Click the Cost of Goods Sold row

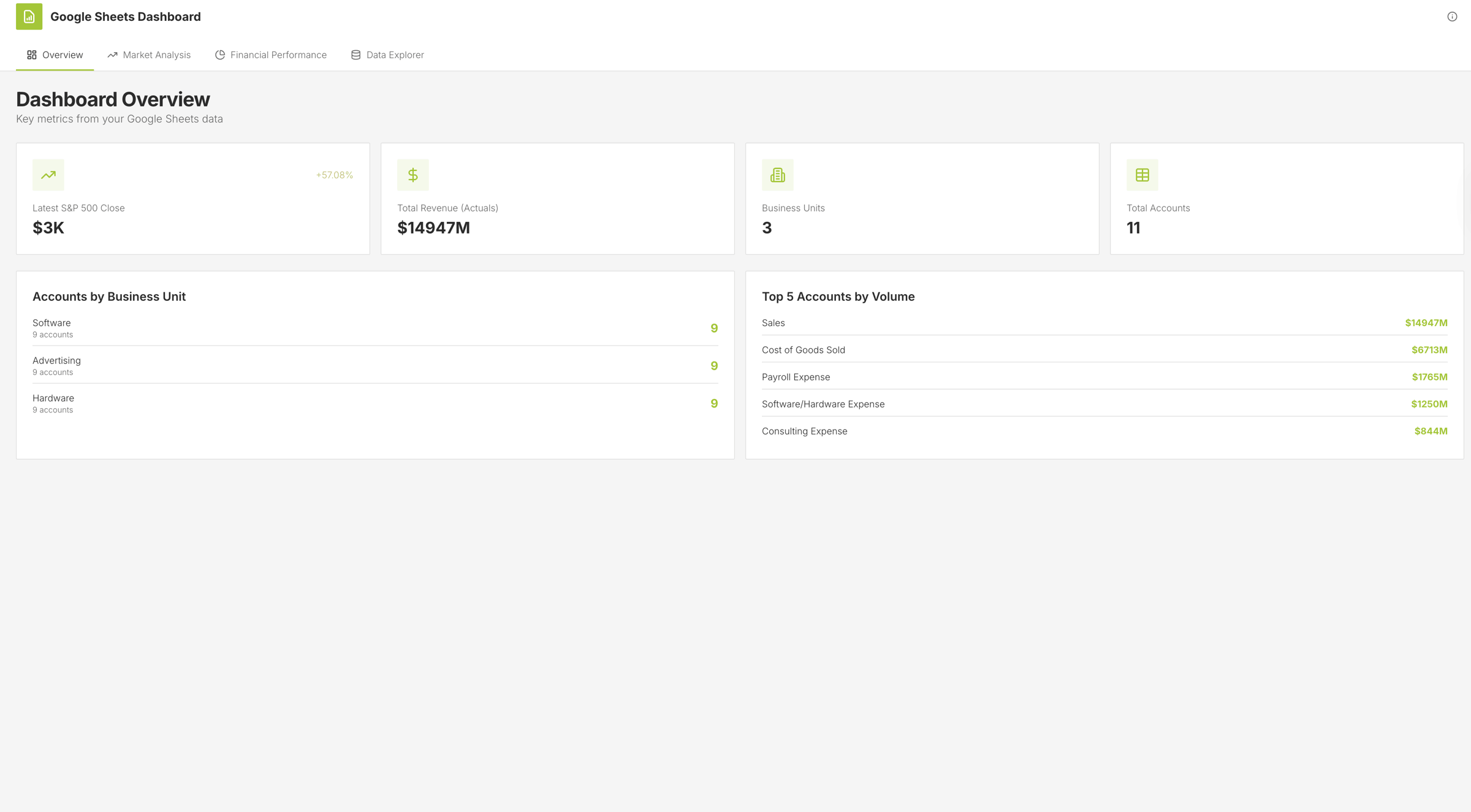(x=1104, y=350)
